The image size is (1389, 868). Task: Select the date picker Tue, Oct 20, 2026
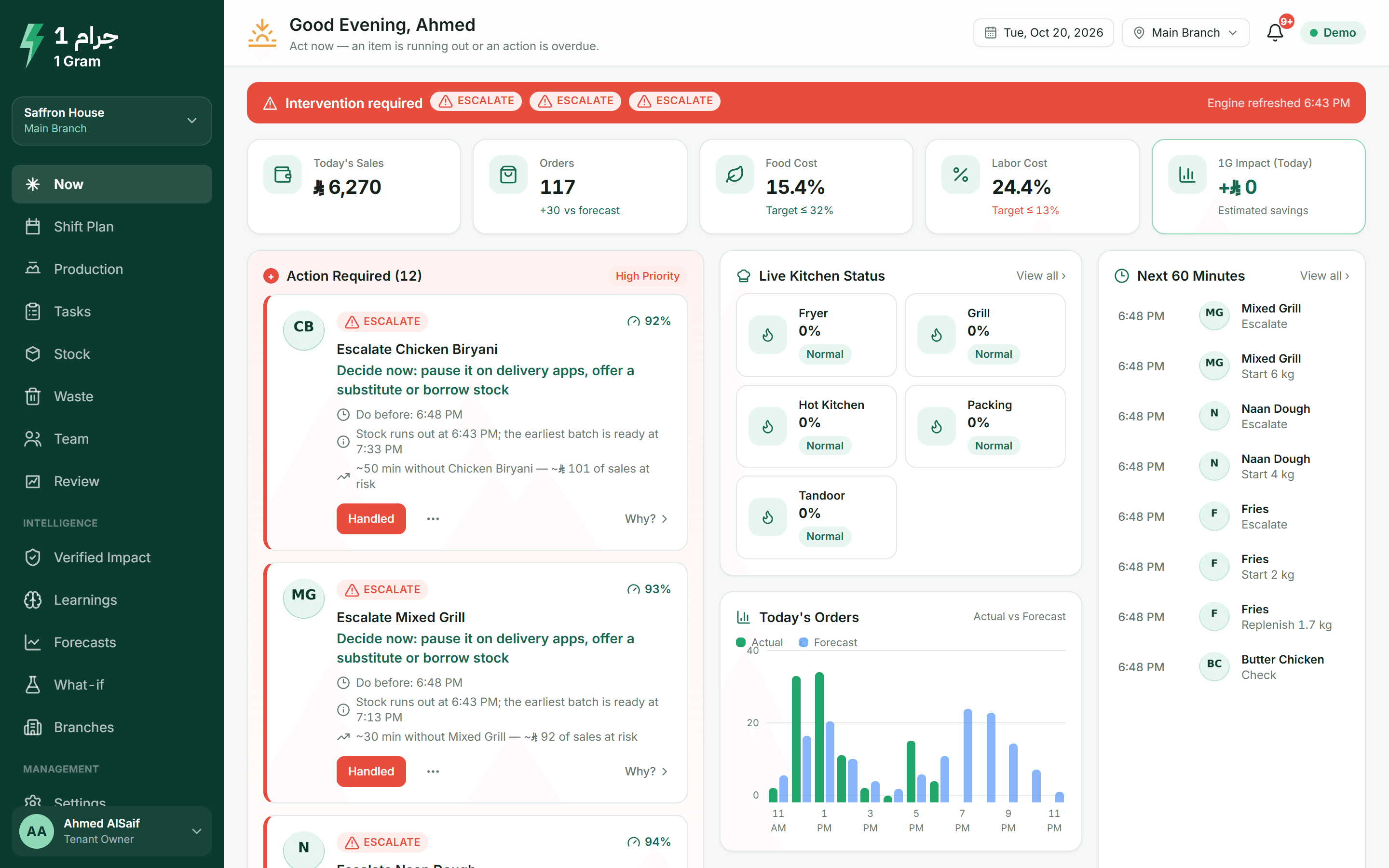point(1043,33)
